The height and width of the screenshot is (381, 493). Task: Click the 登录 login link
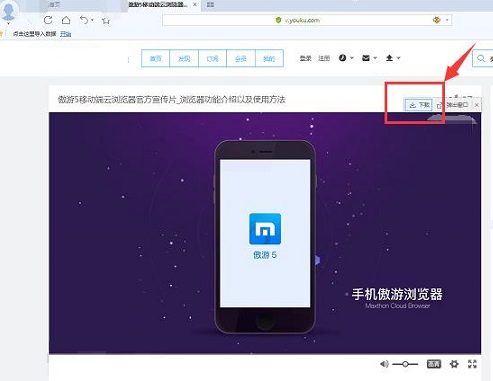tap(305, 58)
